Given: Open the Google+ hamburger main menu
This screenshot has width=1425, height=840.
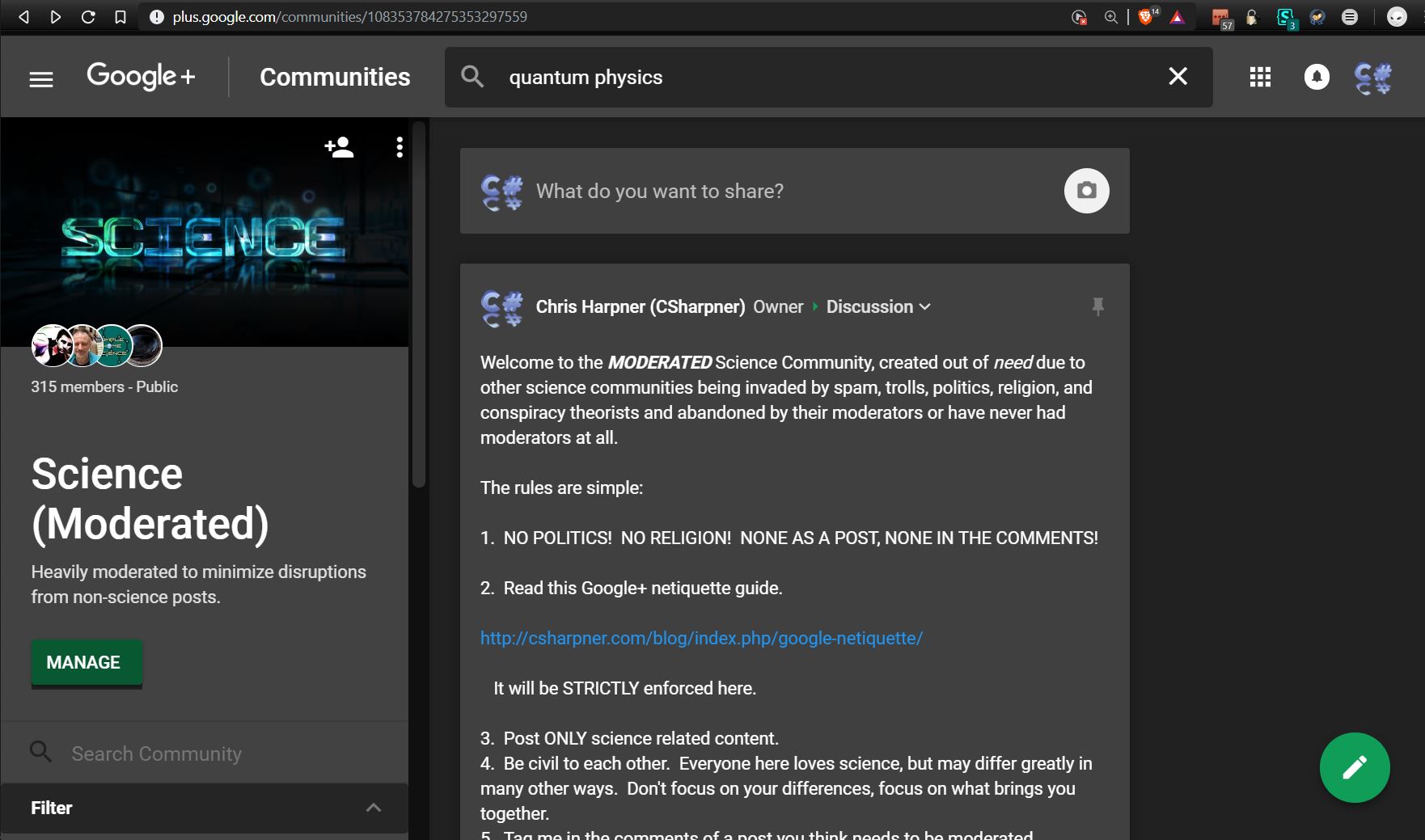Looking at the screenshot, I should 41,79.
